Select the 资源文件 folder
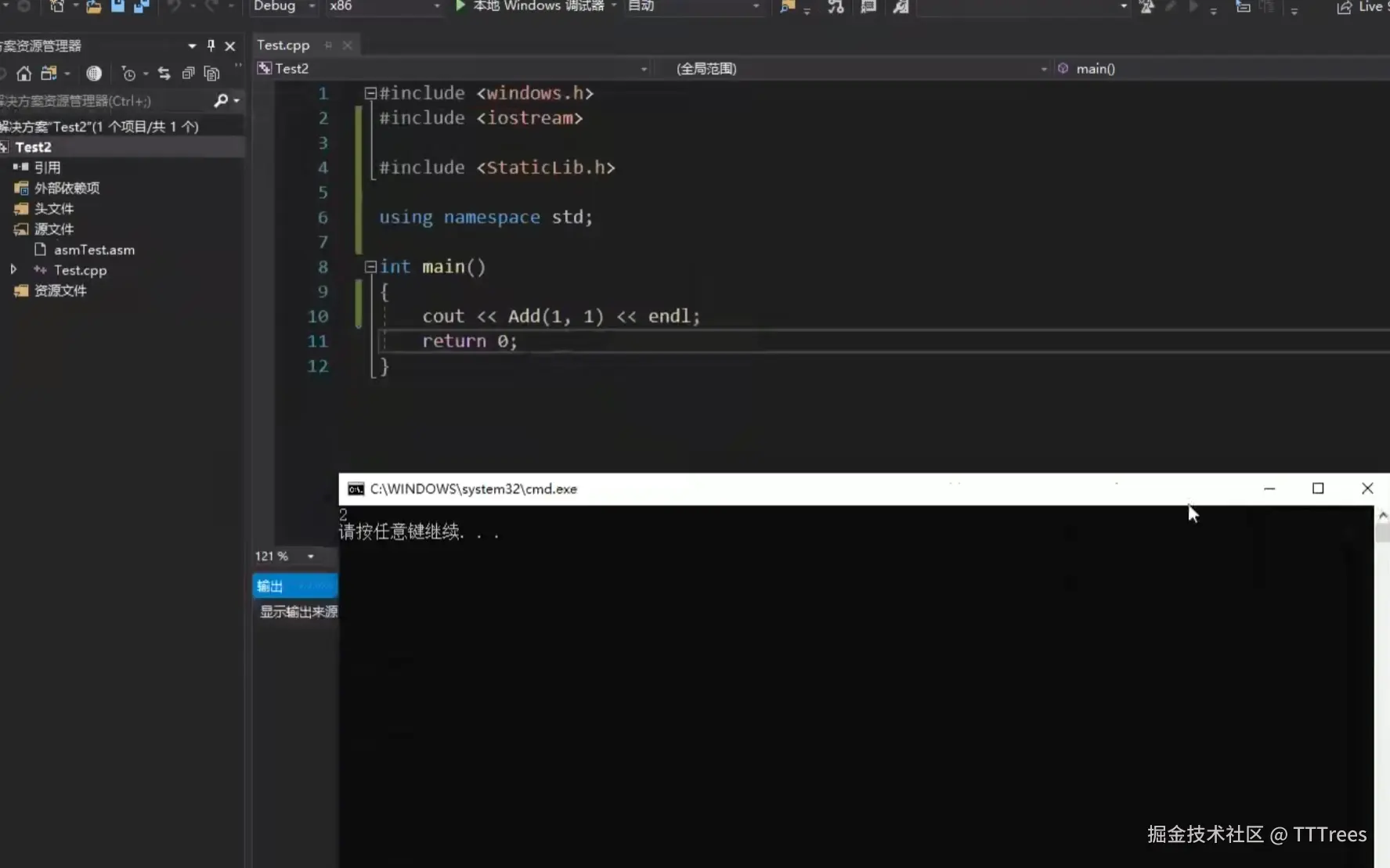This screenshot has height=868, width=1390. (60, 290)
